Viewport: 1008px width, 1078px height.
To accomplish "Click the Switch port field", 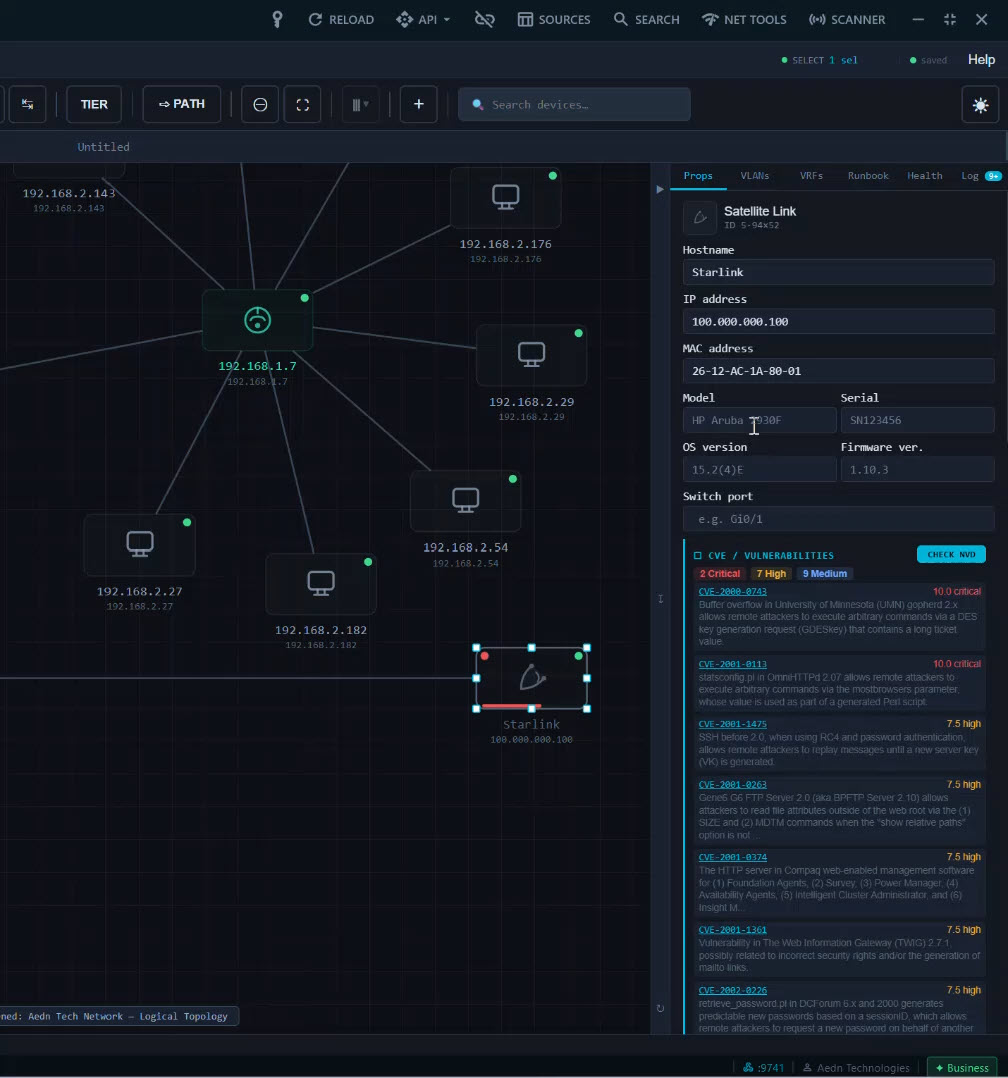I will pos(838,519).
